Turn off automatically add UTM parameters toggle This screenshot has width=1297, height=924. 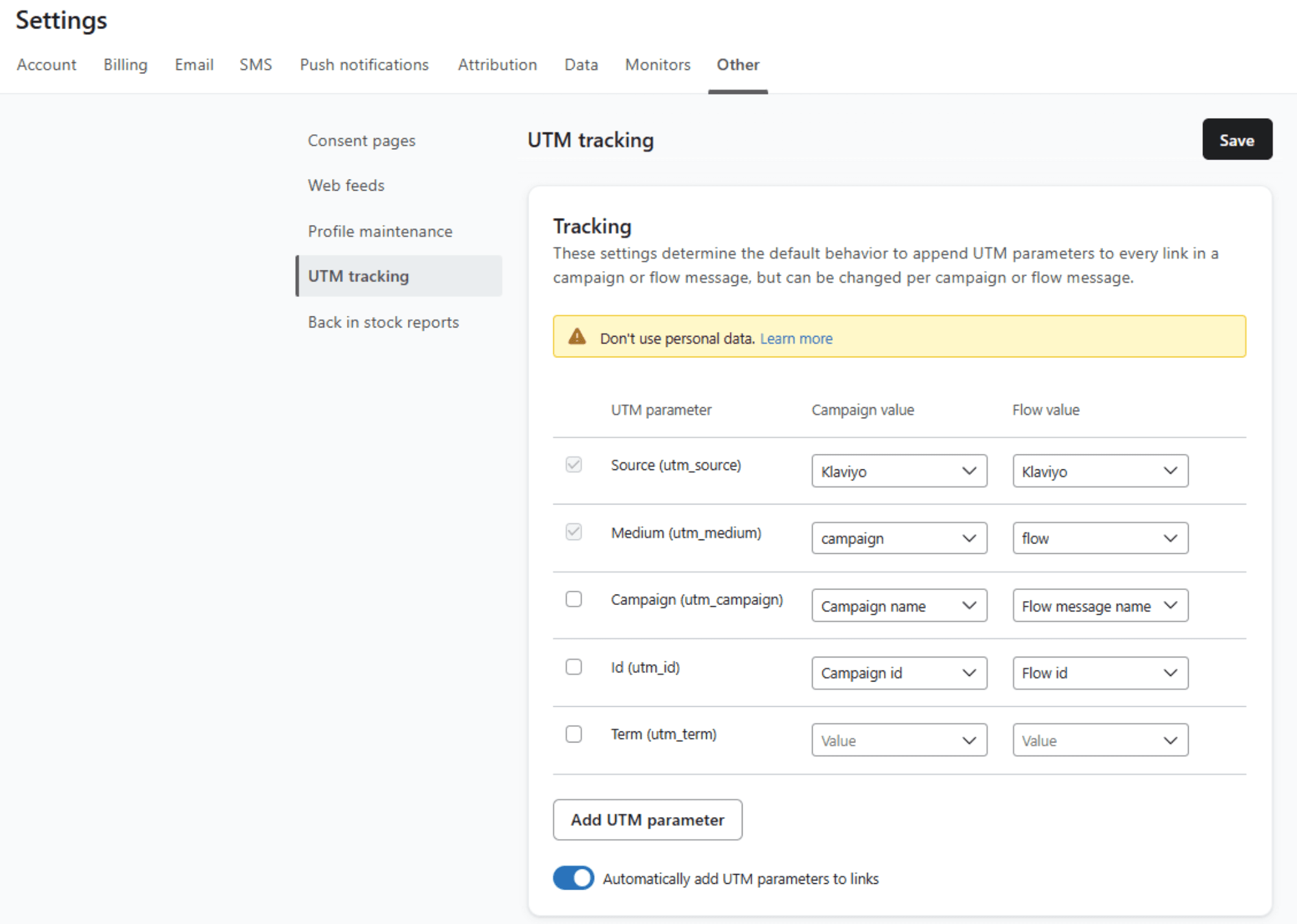point(573,878)
